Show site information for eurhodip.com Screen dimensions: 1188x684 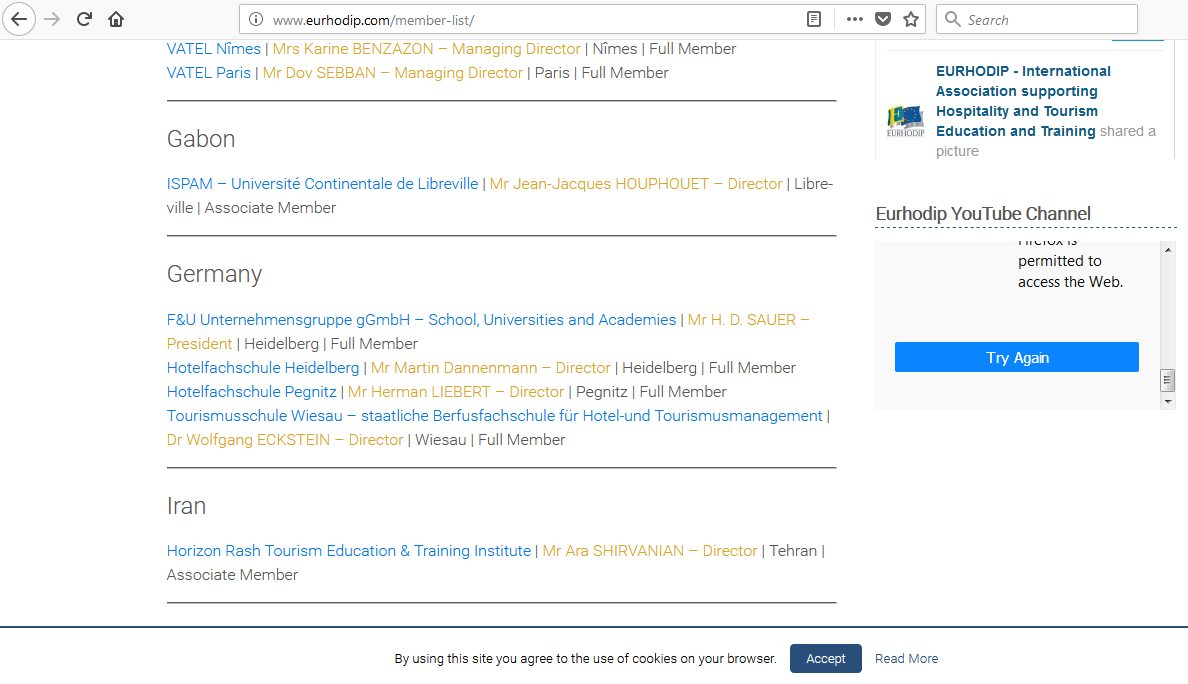256,20
